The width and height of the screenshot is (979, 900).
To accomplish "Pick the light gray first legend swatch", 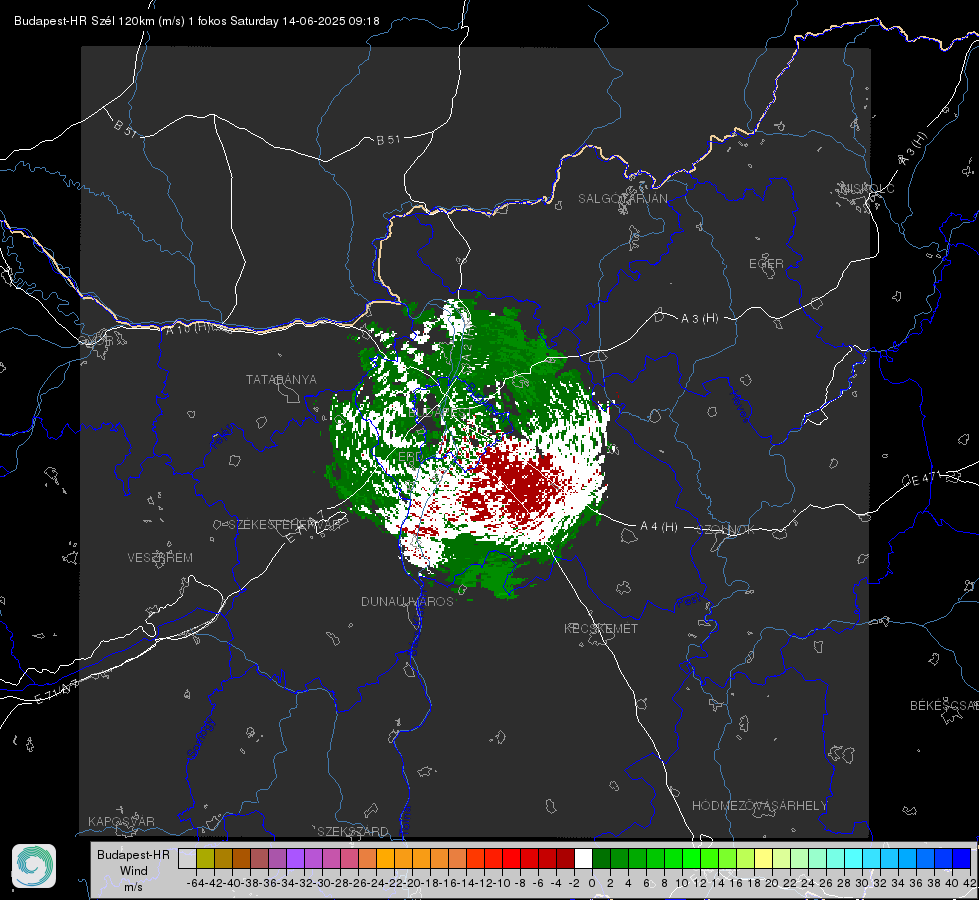I will click(x=187, y=858).
